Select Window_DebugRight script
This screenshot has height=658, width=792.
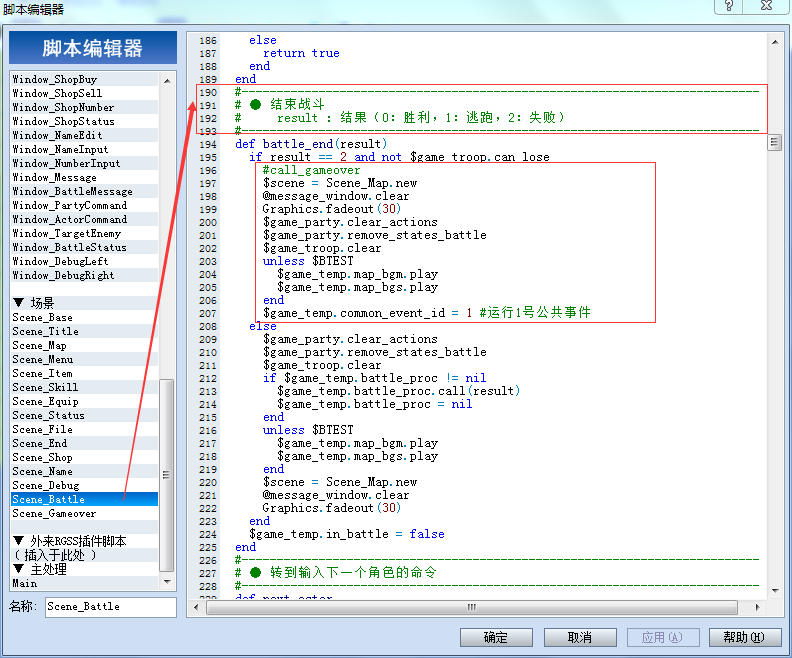click(85, 276)
